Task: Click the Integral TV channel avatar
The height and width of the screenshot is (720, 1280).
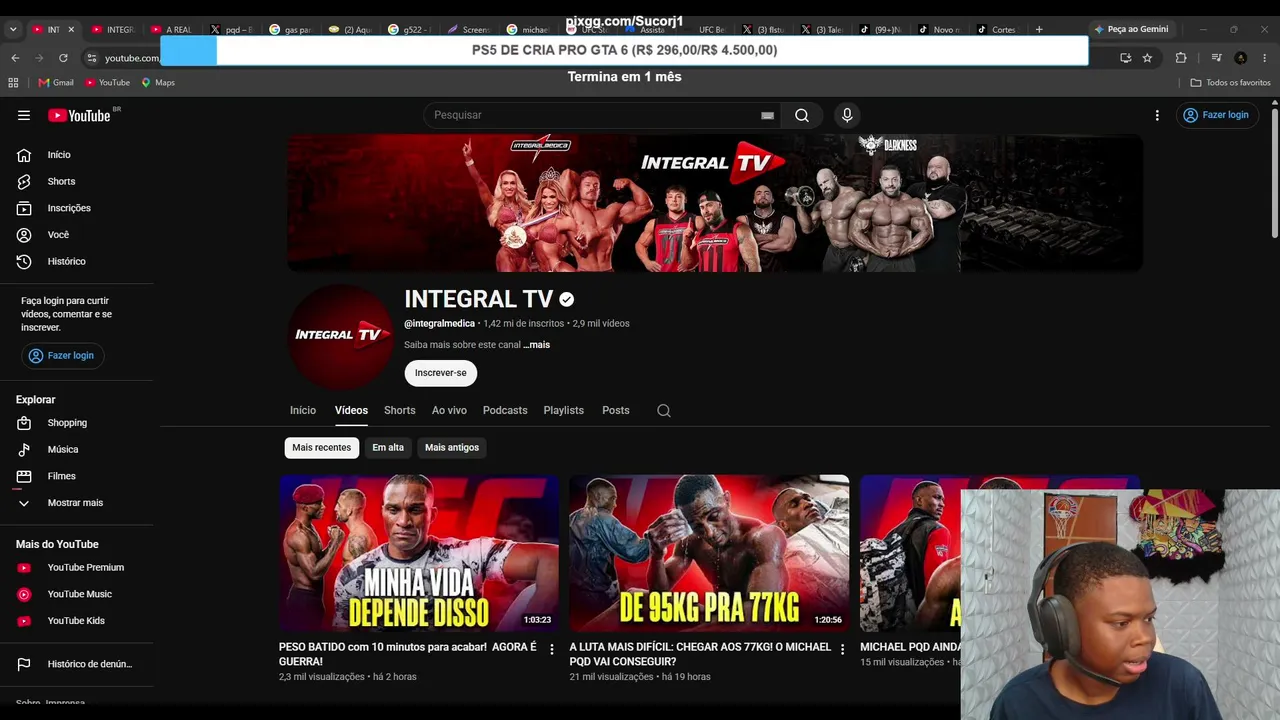Action: coord(340,336)
